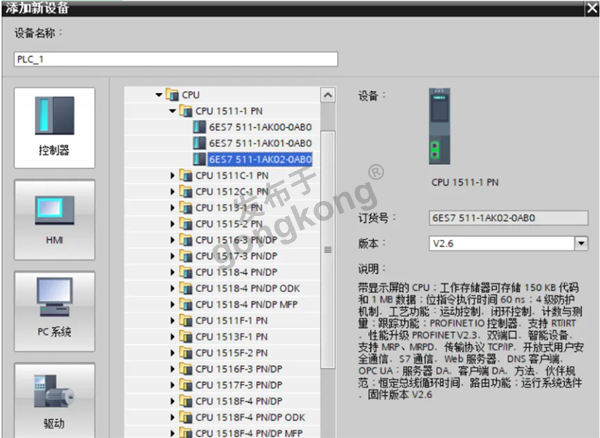This screenshot has height=438, width=600.
Task: Expand the CPU 1511C-1 PN node
Action: coord(173,176)
